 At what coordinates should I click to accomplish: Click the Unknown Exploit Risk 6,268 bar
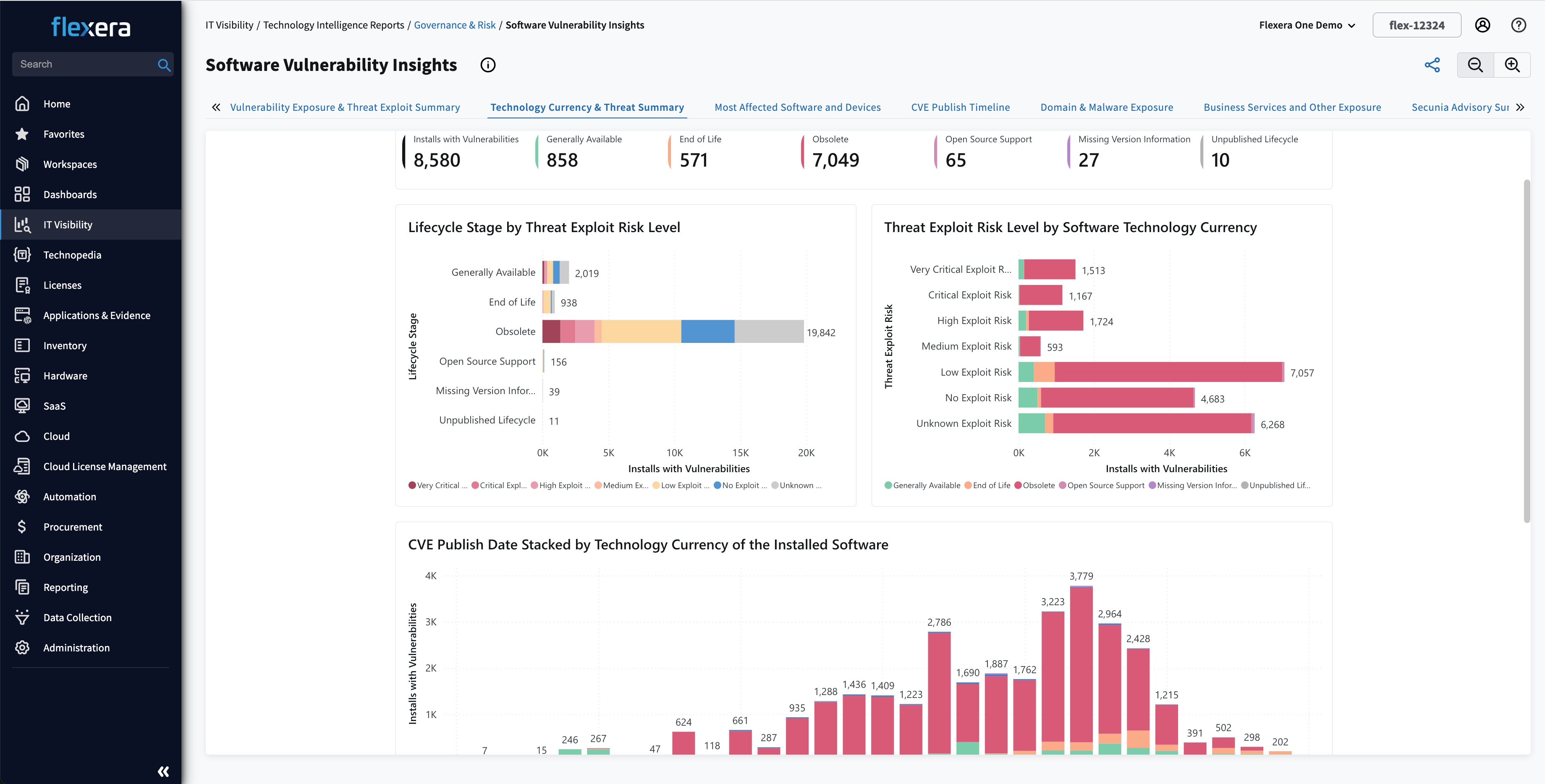[1136, 423]
